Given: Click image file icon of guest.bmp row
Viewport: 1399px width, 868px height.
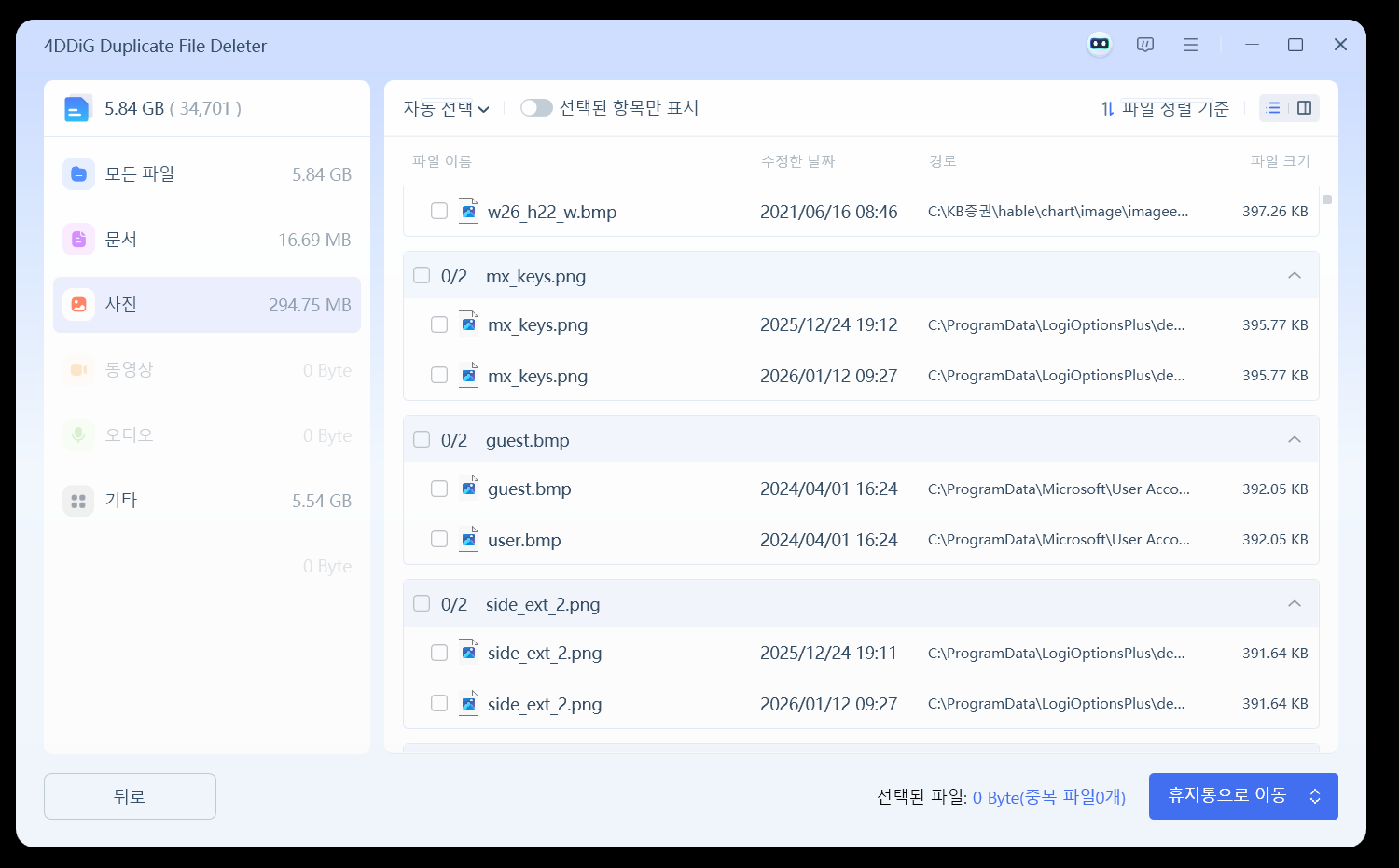Looking at the screenshot, I should [x=468, y=489].
